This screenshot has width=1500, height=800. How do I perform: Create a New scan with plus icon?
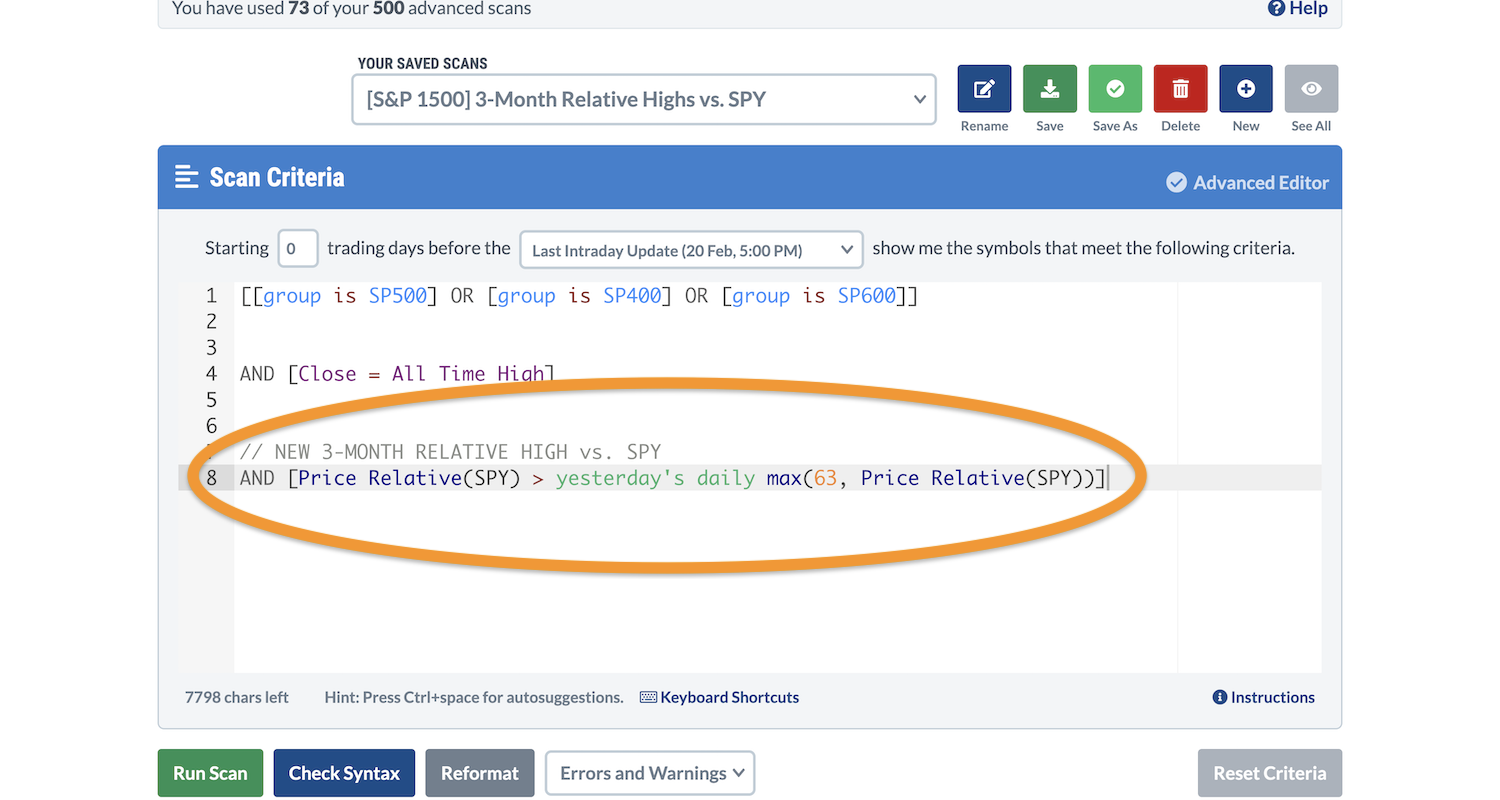[x=1245, y=89]
